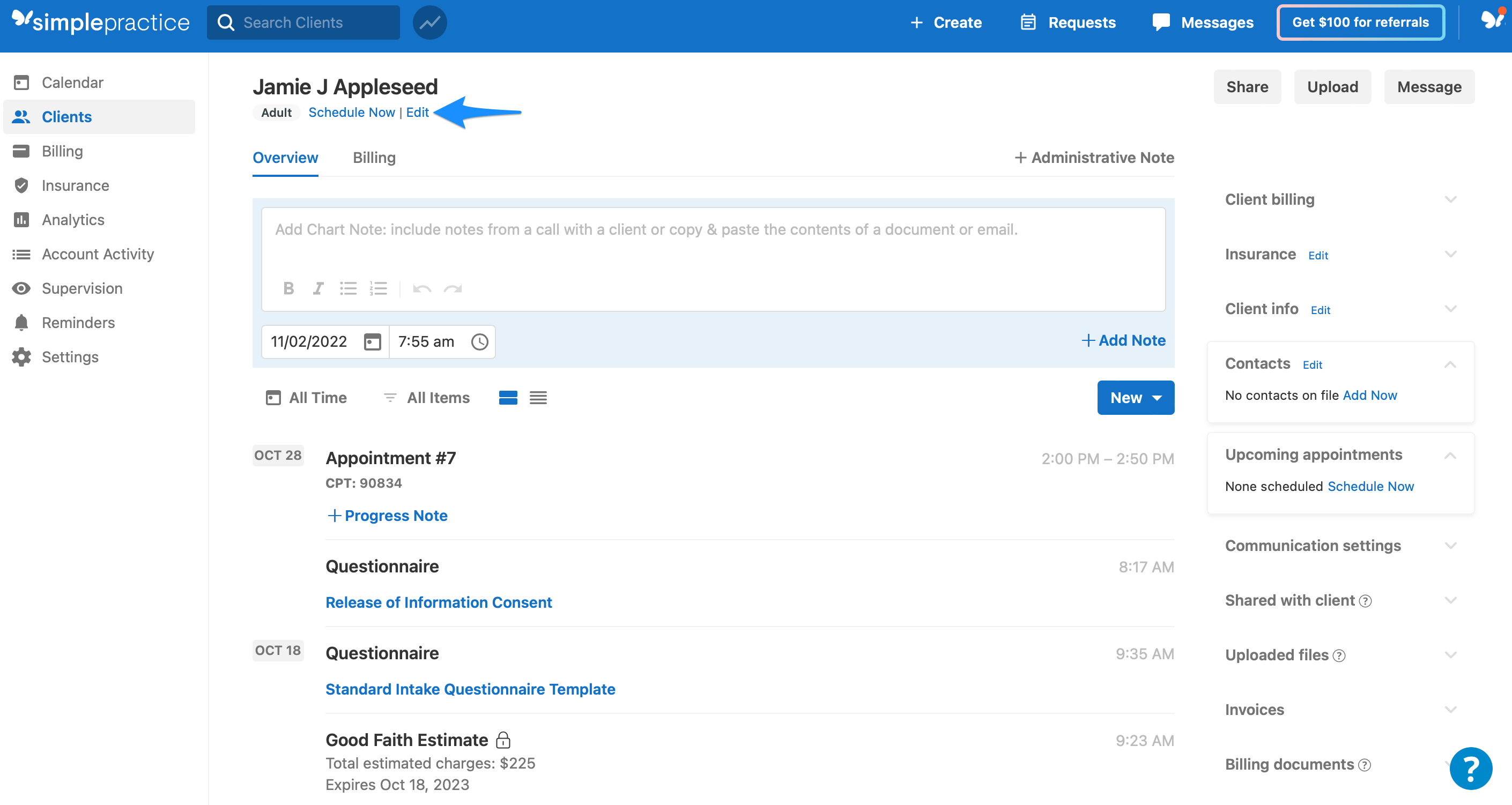
Task: Open Reminders from the sidebar
Action: pos(78,322)
